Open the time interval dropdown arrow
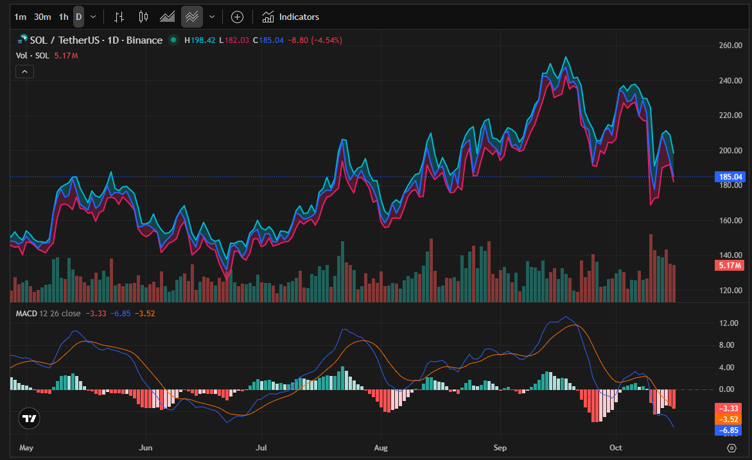 tap(94, 17)
